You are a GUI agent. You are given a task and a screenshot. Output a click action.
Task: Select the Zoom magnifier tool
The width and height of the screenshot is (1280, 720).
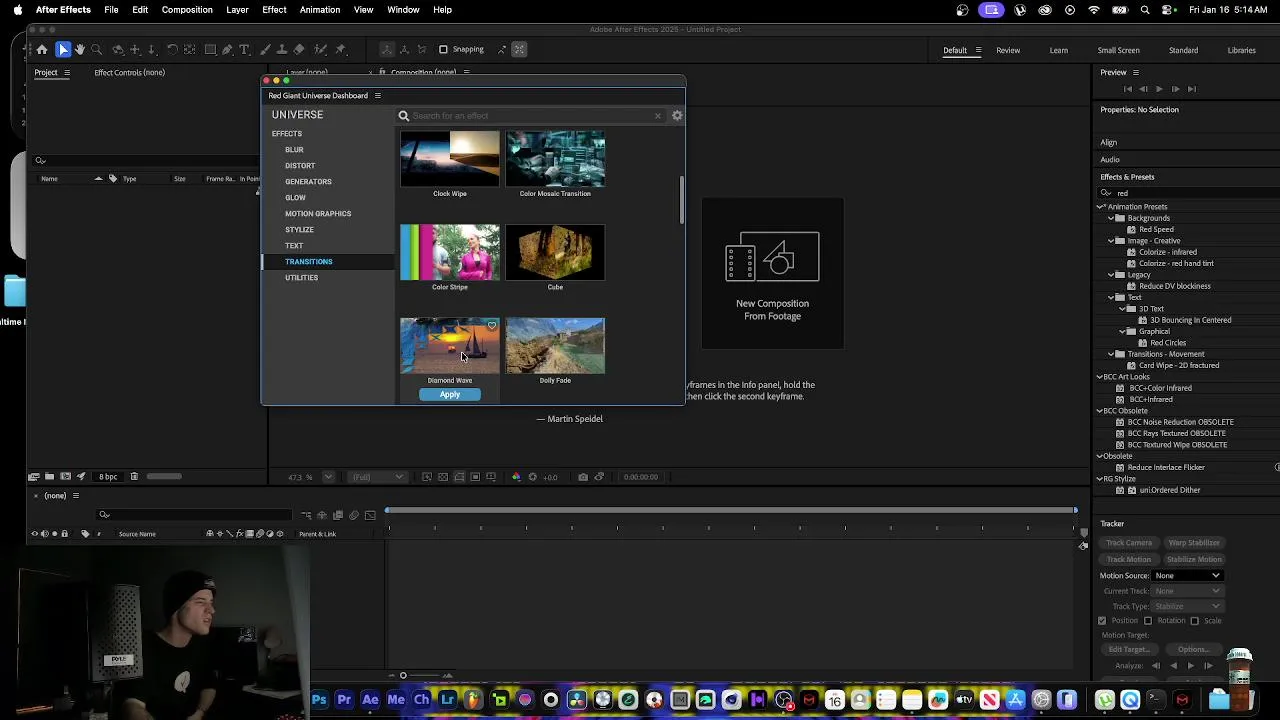97,50
